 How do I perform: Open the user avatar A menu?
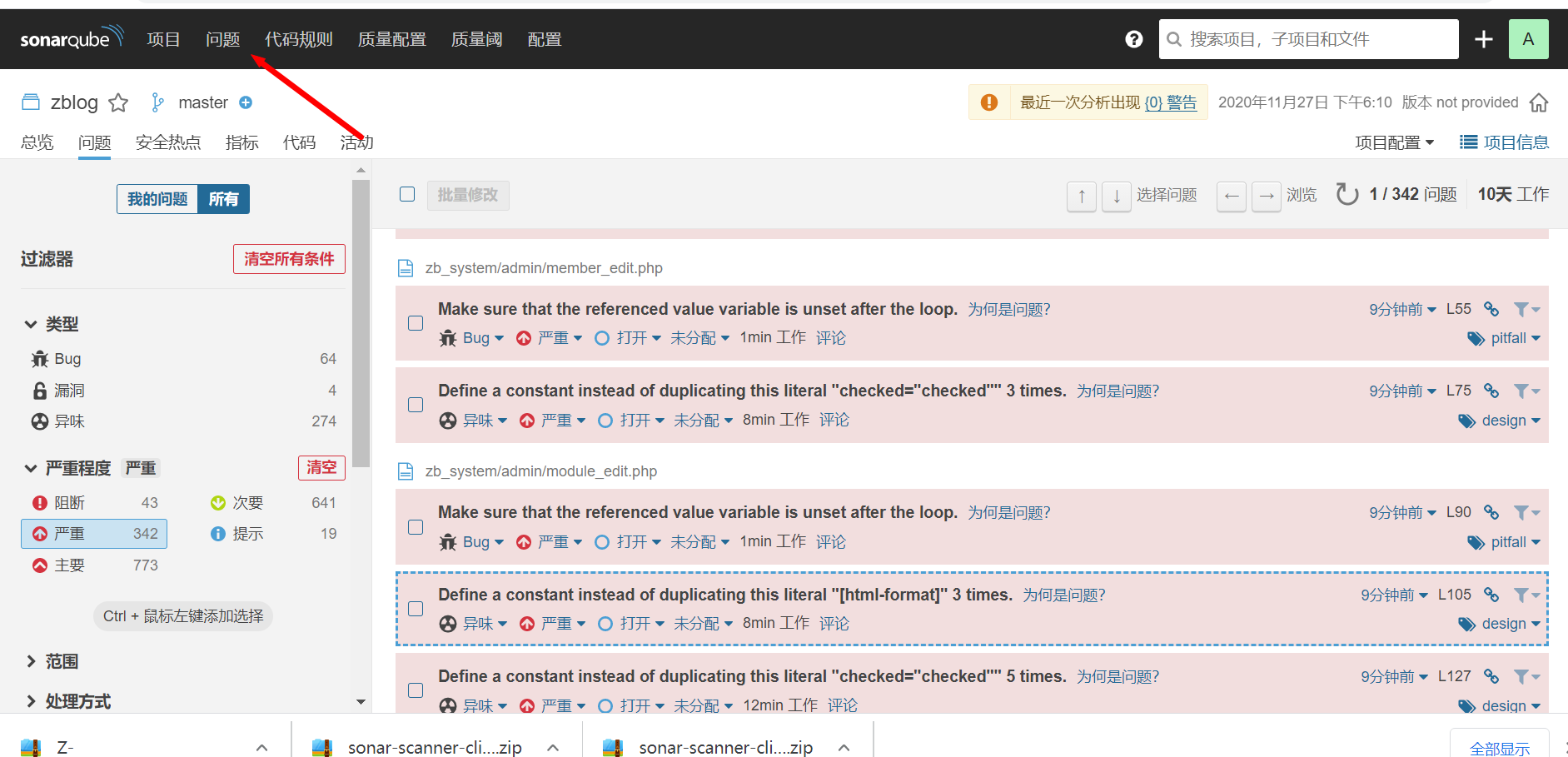[1528, 39]
